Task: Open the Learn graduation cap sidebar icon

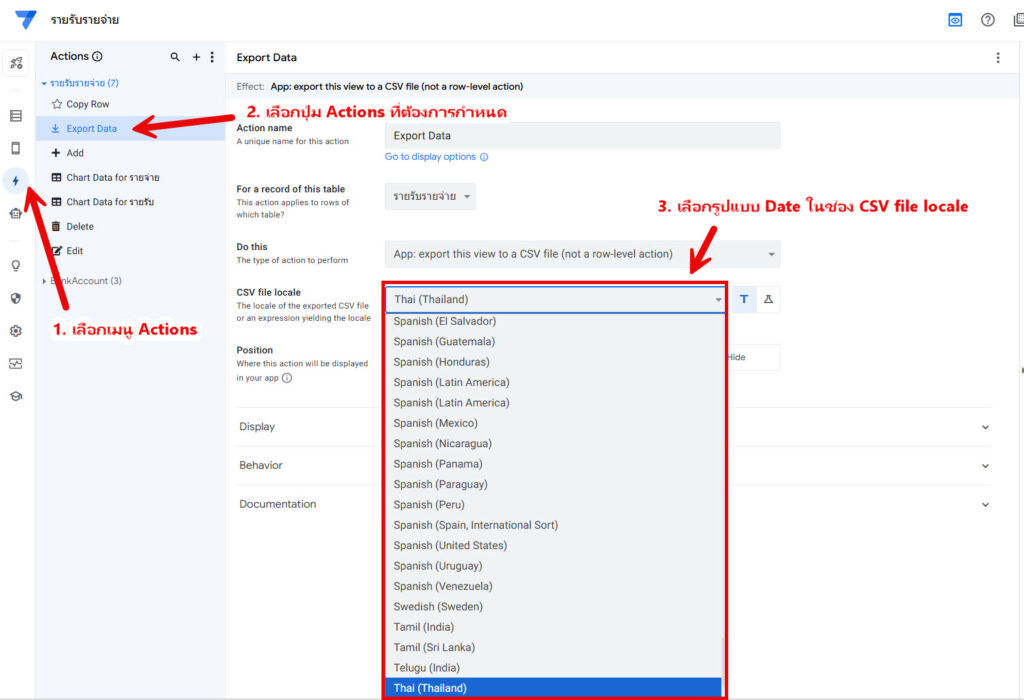Action: click(16, 396)
